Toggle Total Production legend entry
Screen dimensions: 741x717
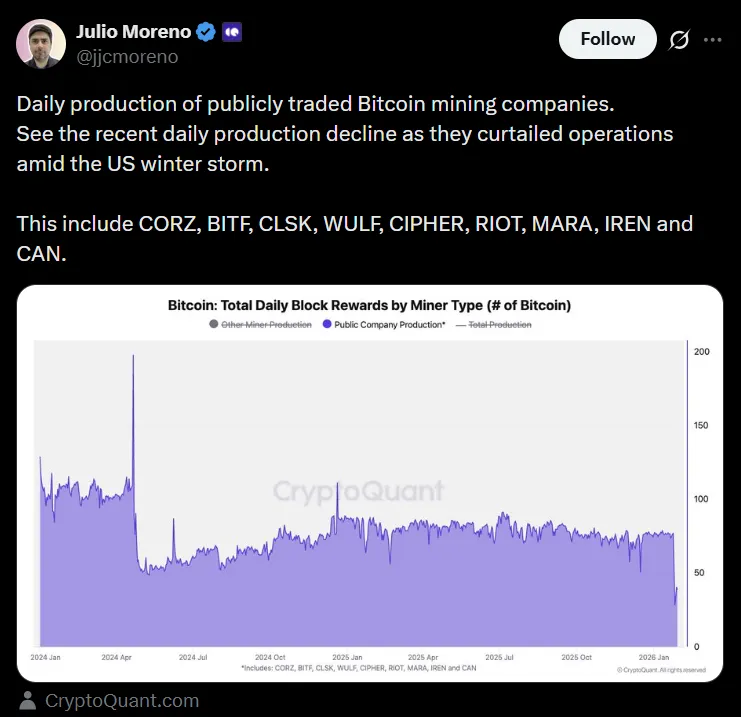[x=493, y=325]
